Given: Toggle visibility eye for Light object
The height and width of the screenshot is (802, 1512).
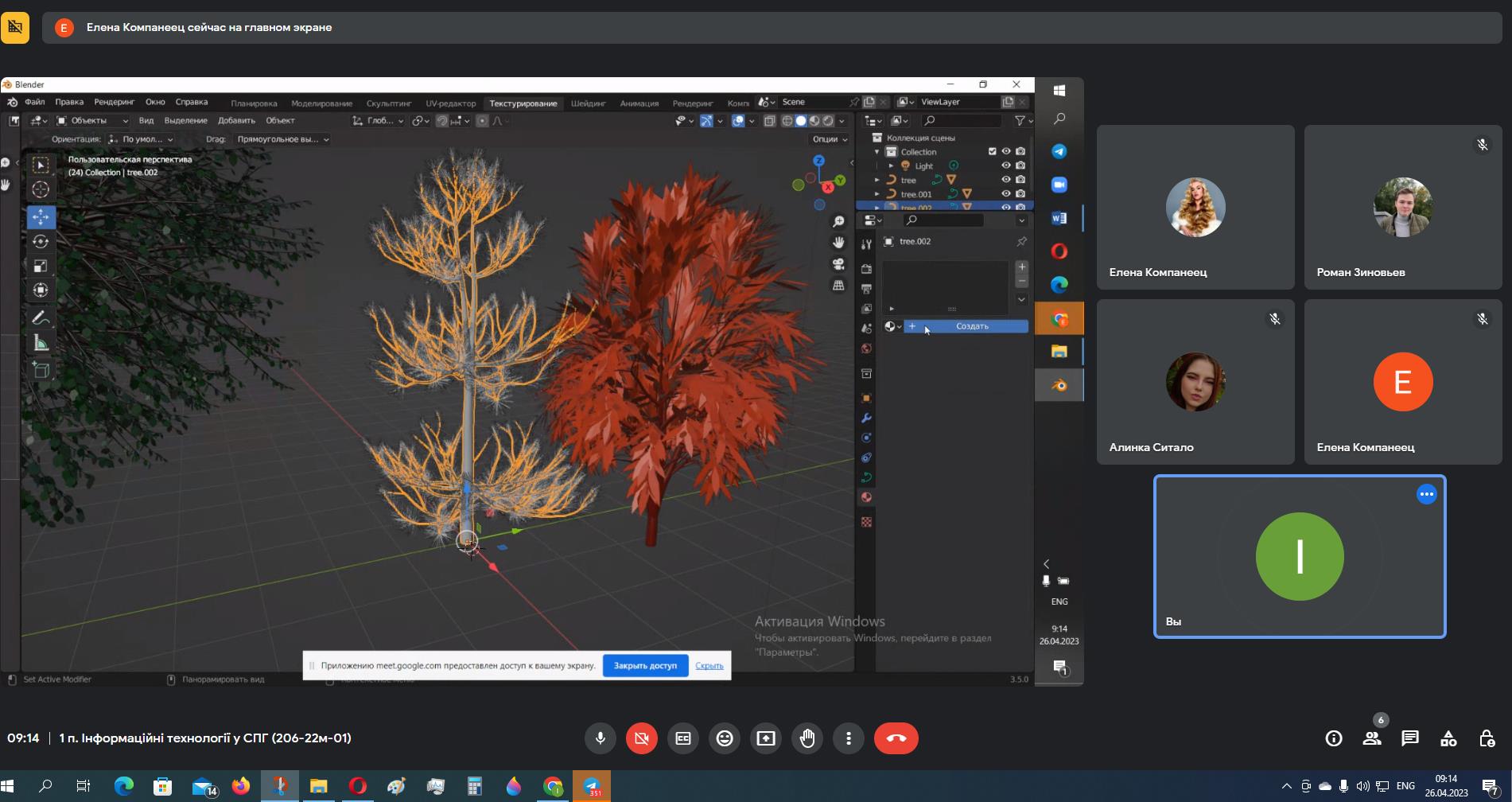Looking at the screenshot, I should [1005, 165].
